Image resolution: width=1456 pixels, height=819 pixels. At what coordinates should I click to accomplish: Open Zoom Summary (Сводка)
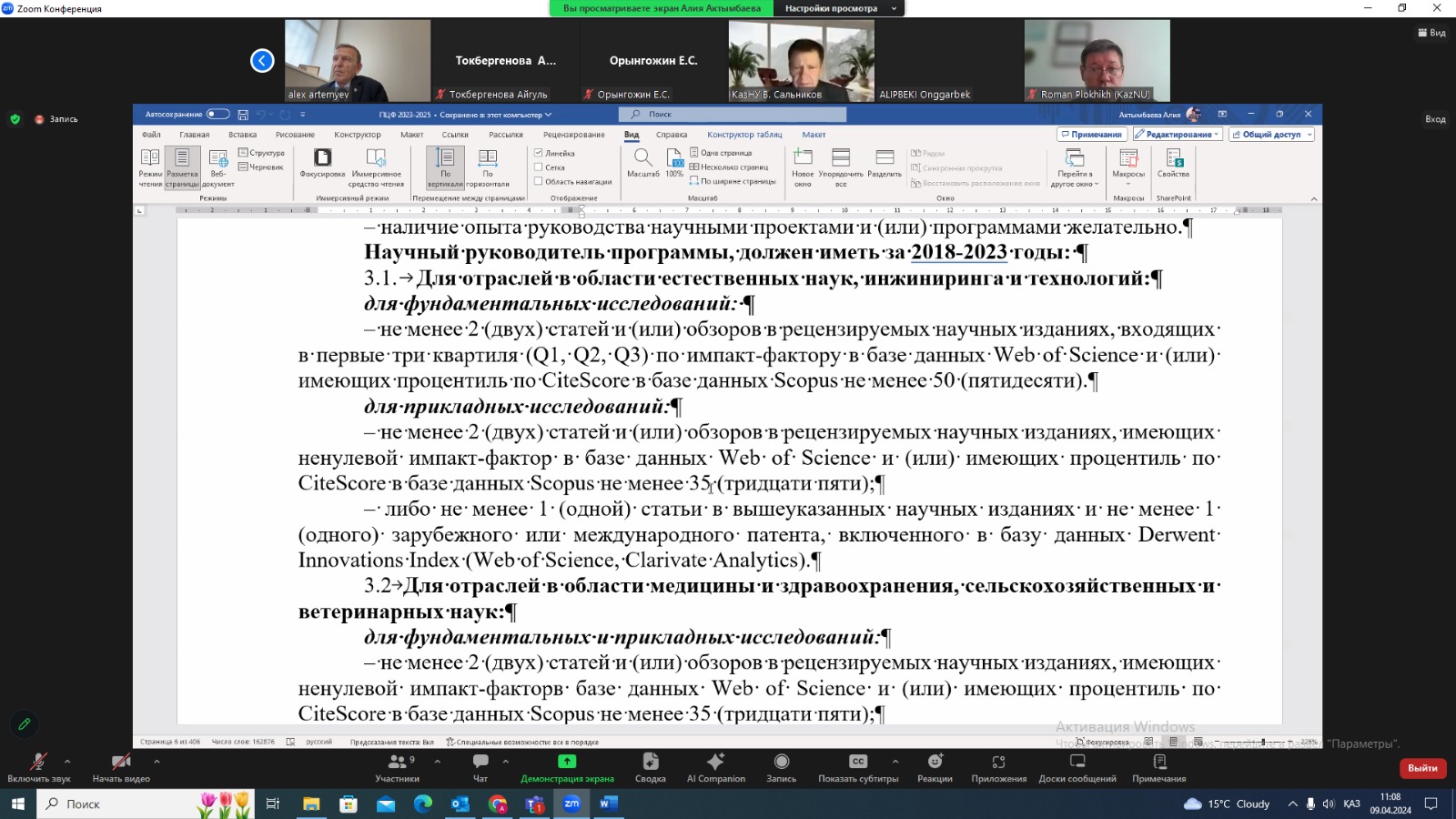tap(651, 768)
